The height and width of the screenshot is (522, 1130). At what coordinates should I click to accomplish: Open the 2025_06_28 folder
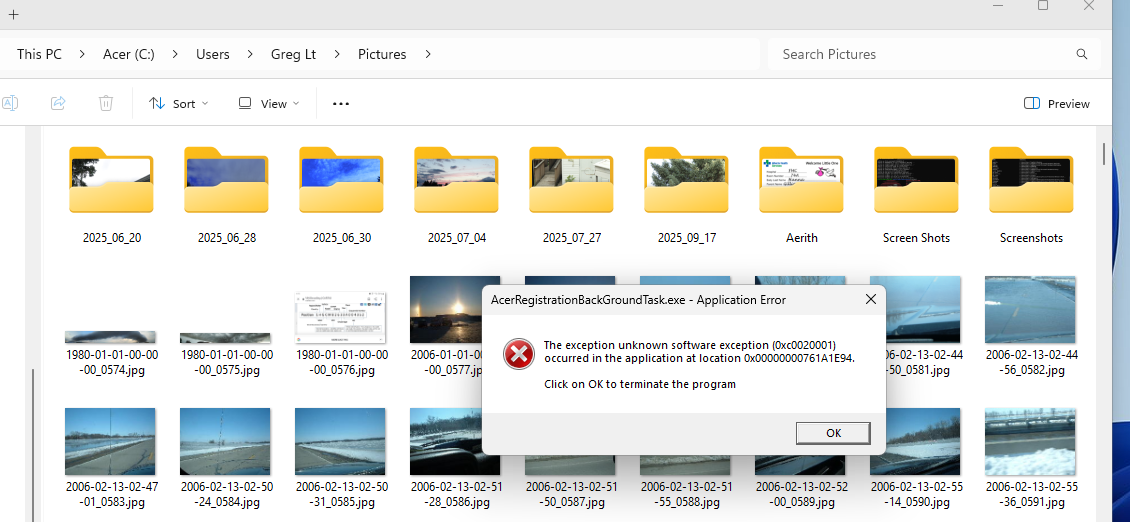point(226,180)
